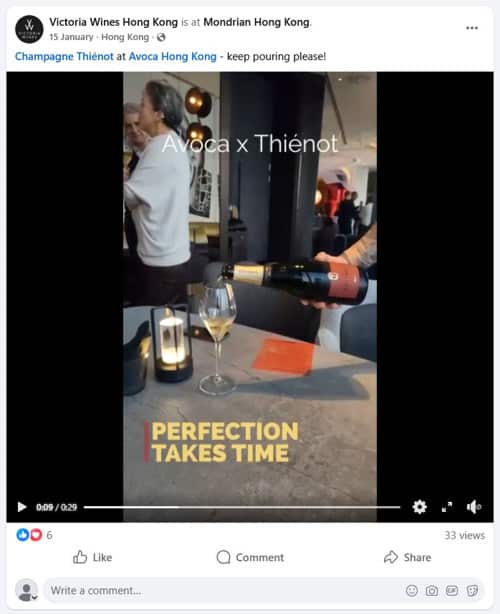This screenshot has height=614, width=500.
Task: Share this post
Action: click(407, 557)
